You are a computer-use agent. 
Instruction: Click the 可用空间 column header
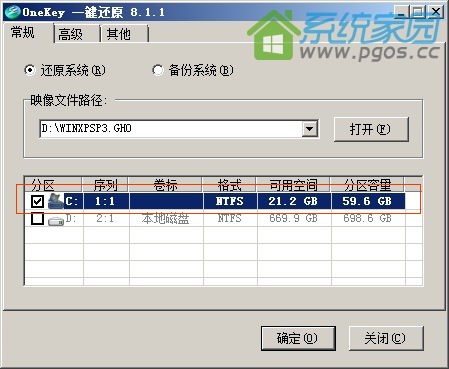pyautogui.click(x=293, y=184)
